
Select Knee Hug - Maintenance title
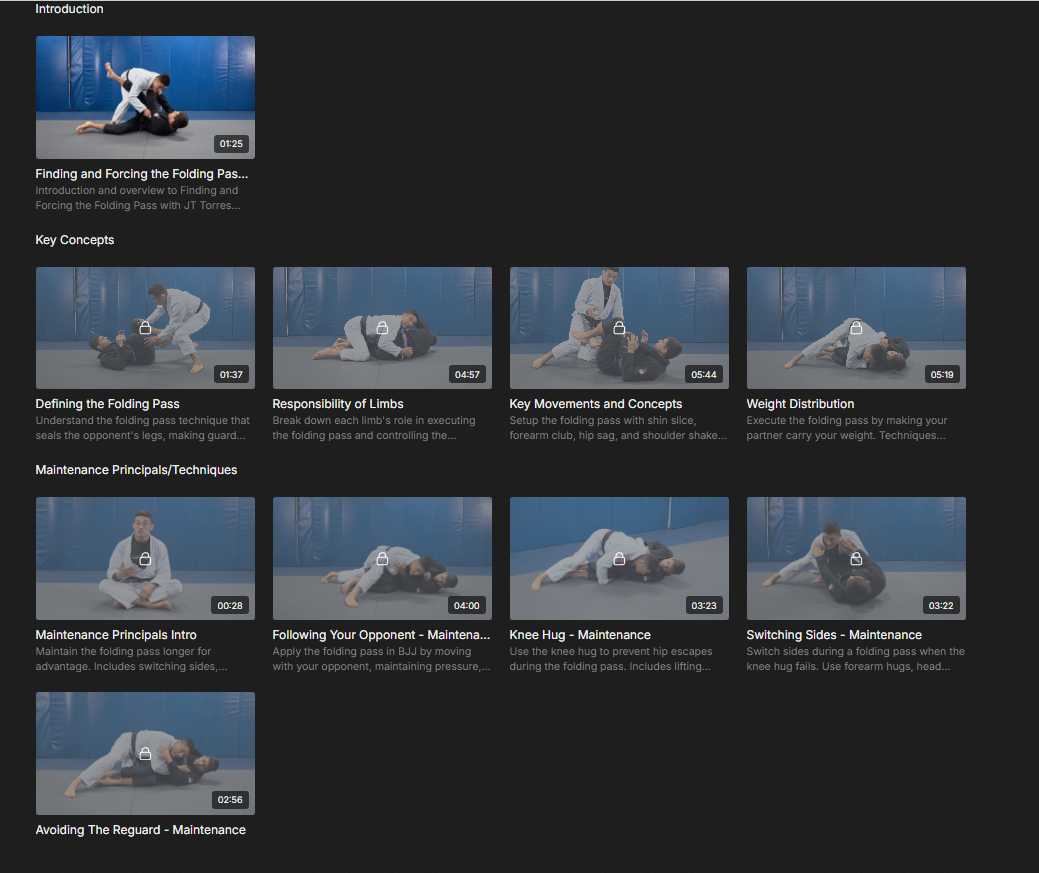pos(580,635)
